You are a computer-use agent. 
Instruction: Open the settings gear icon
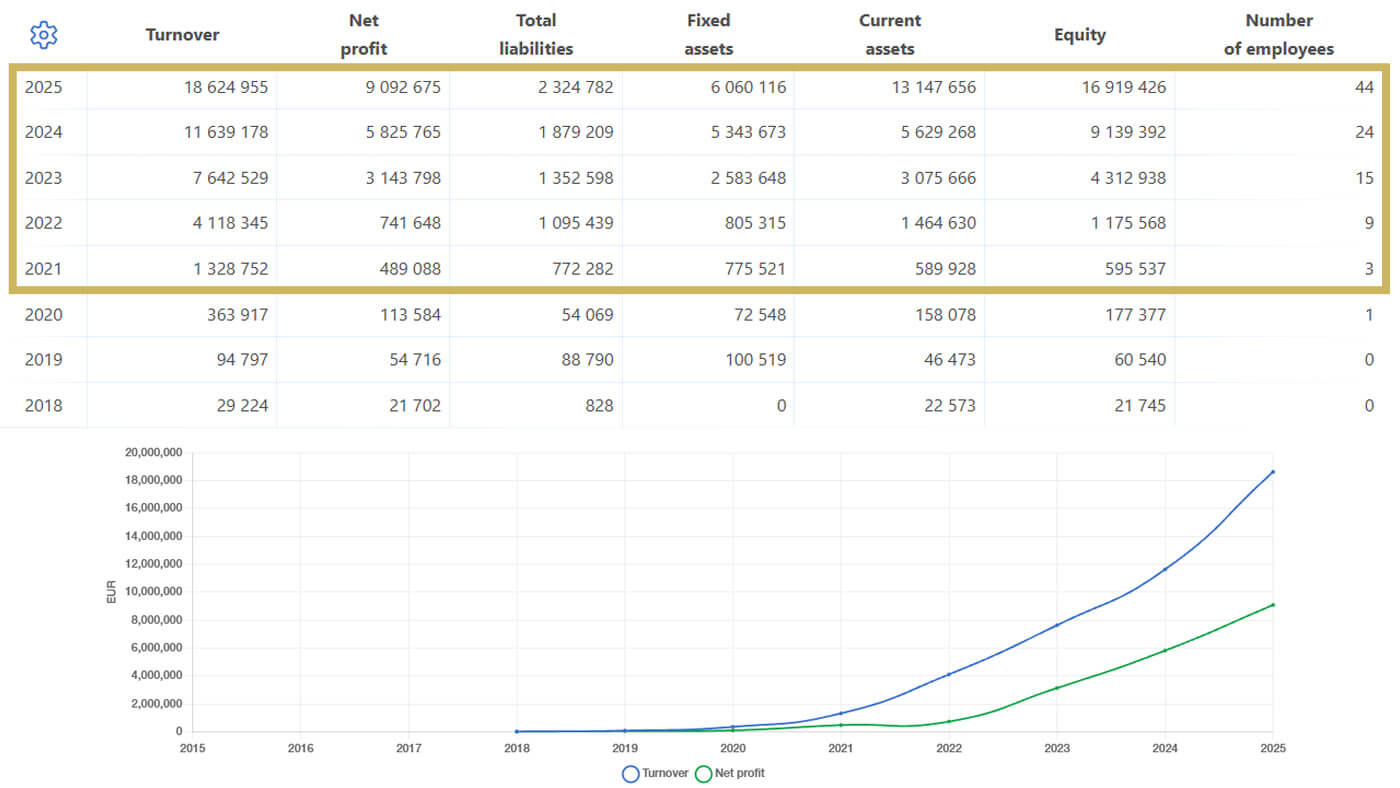coord(44,35)
